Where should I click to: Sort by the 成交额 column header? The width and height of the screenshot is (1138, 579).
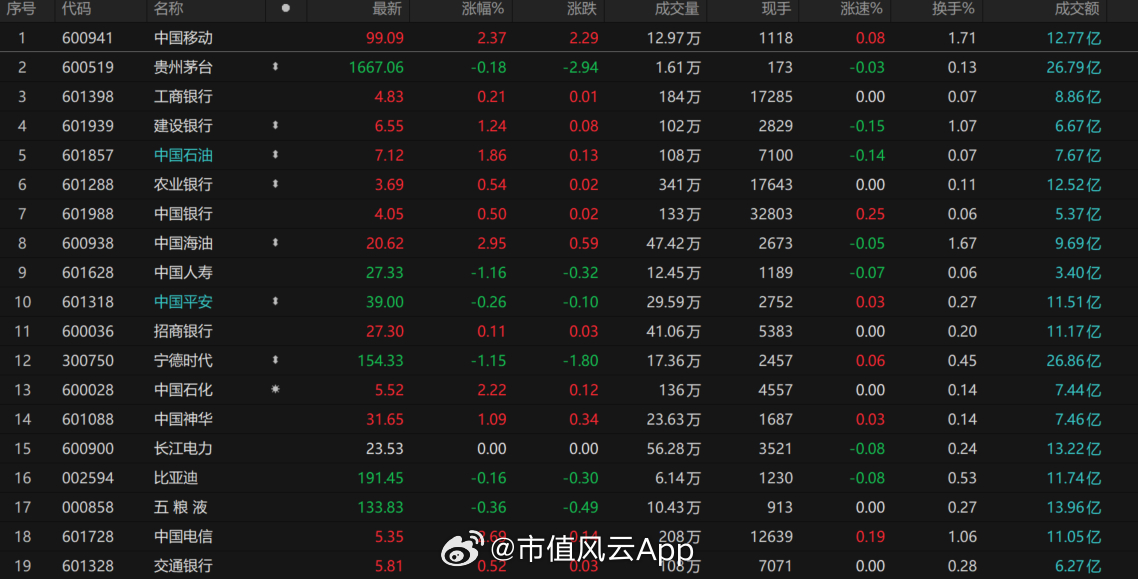pos(1077,9)
